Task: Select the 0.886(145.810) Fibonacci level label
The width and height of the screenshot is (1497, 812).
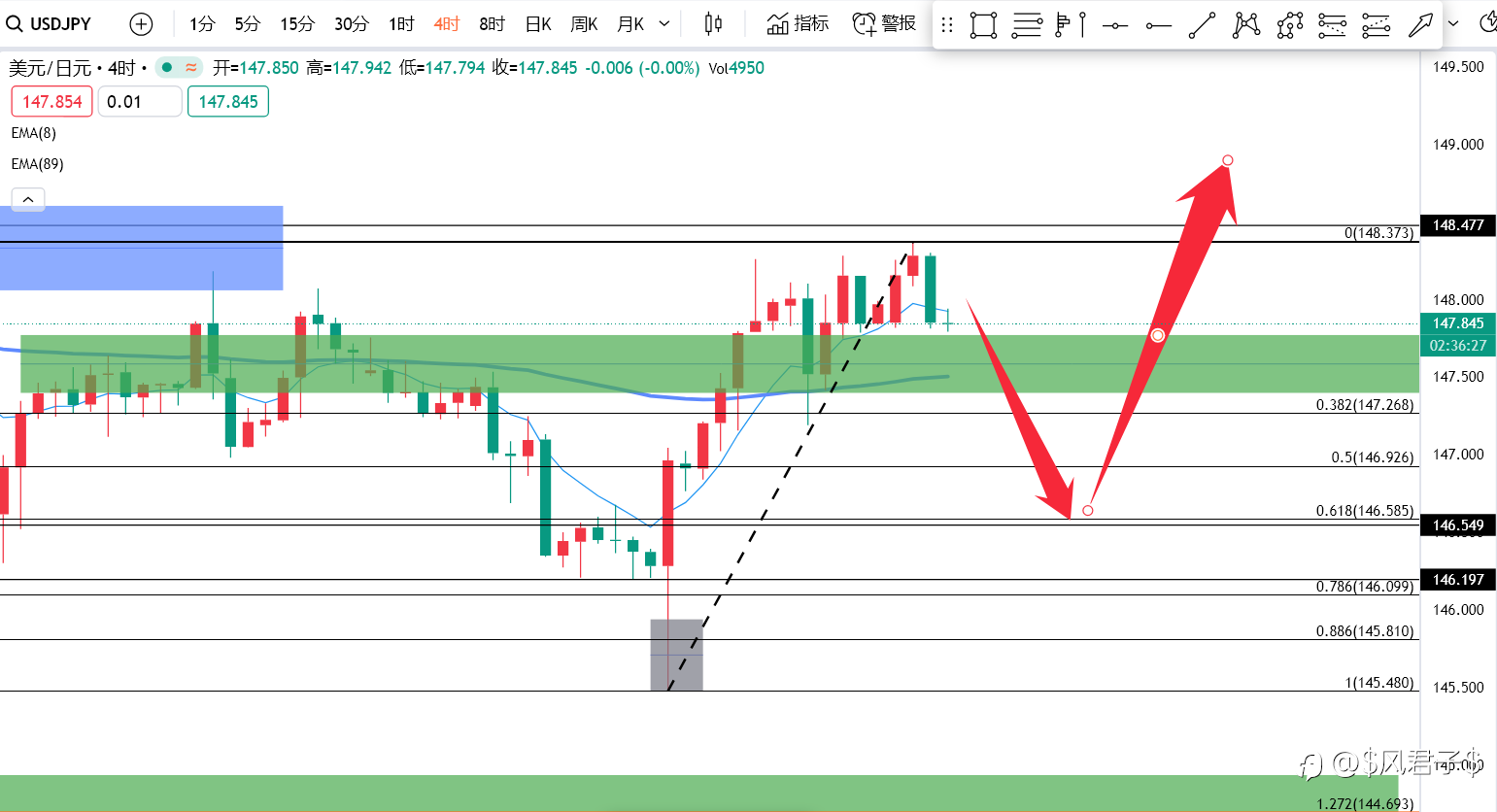Action: pyautogui.click(x=1365, y=631)
